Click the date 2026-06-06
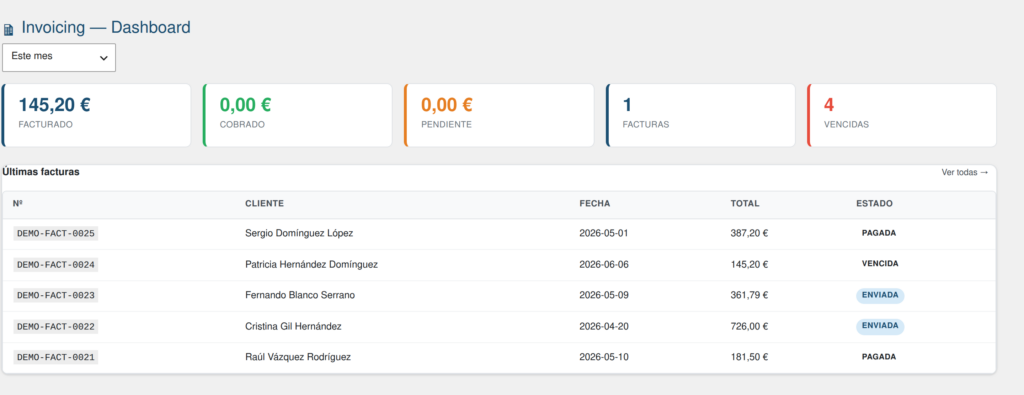The height and width of the screenshot is (395, 1024). click(x=604, y=264)
